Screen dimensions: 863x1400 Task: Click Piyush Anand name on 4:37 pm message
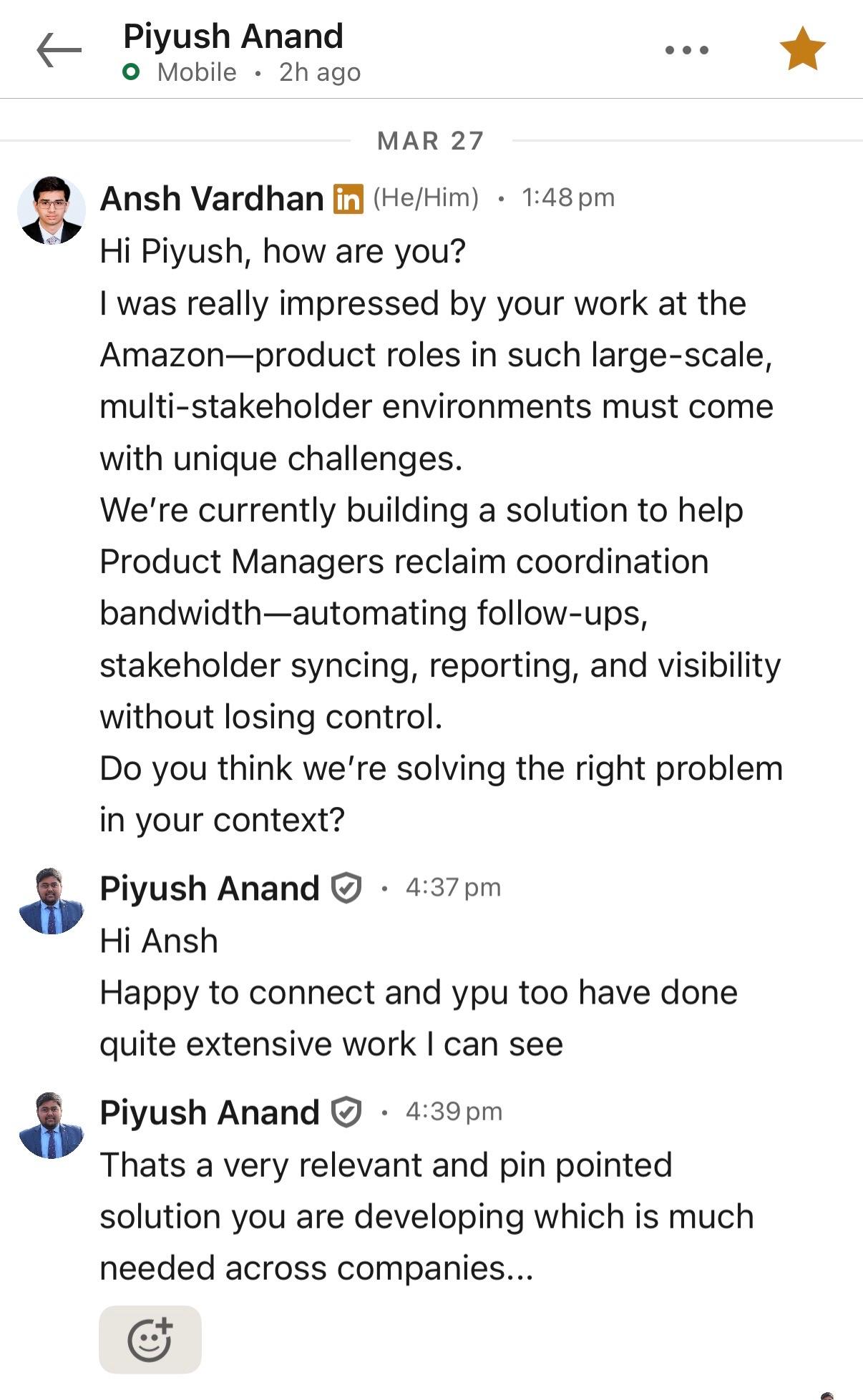tap(210, 889)
